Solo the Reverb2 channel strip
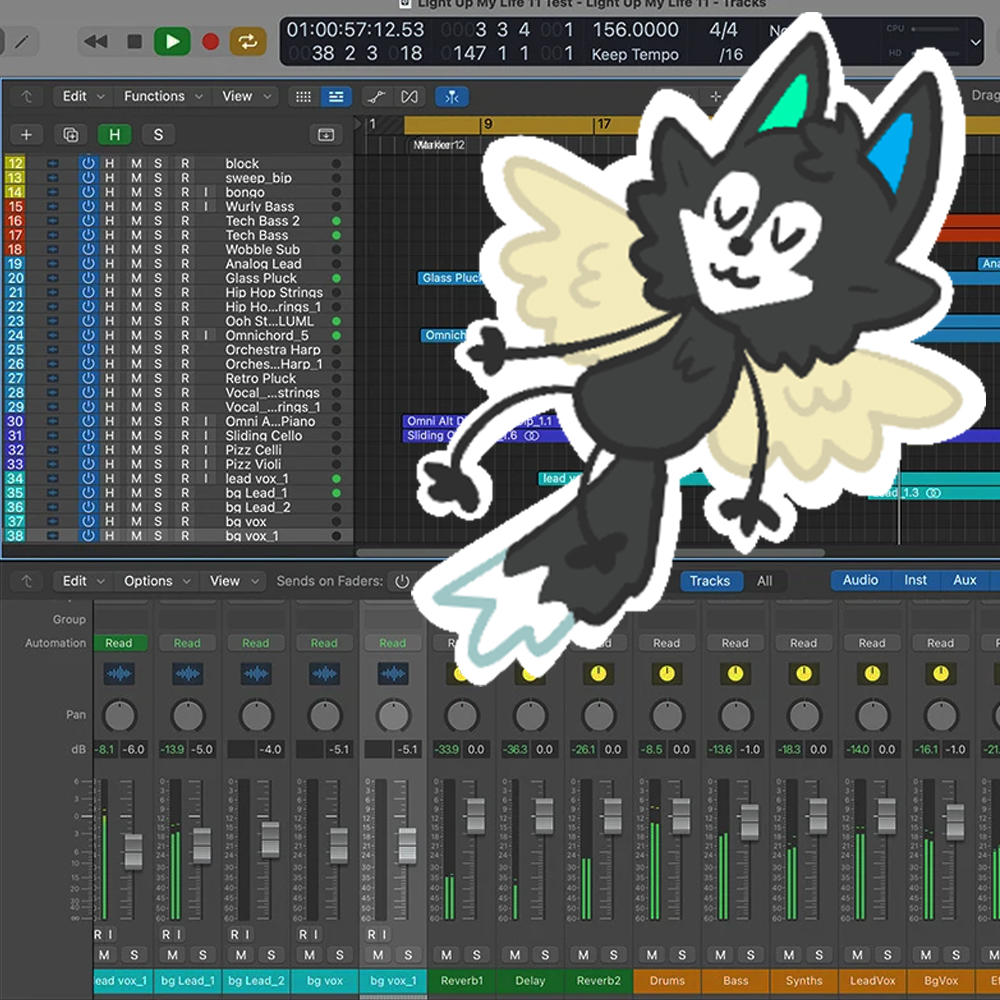 pyautogui.click(x=613, y=955)
